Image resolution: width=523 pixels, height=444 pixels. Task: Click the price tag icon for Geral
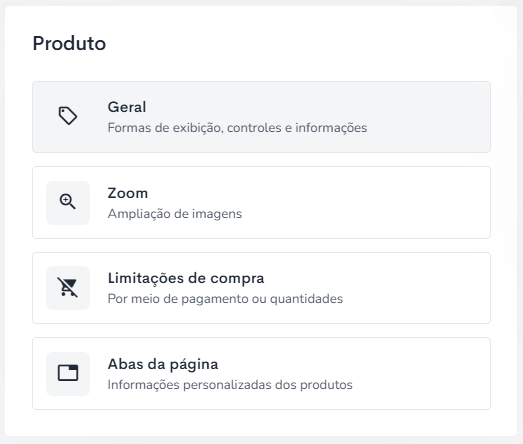pos(68,116)
